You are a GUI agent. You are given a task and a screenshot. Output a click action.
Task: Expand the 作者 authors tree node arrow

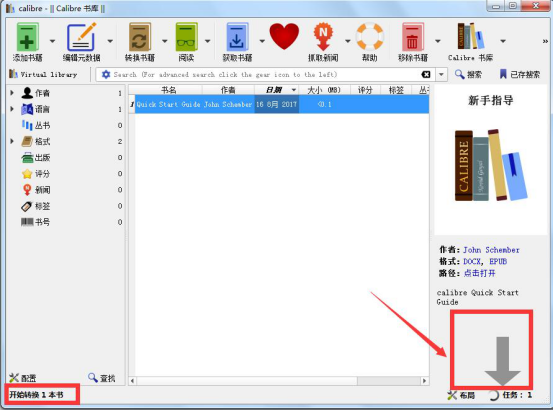[12, 93]
